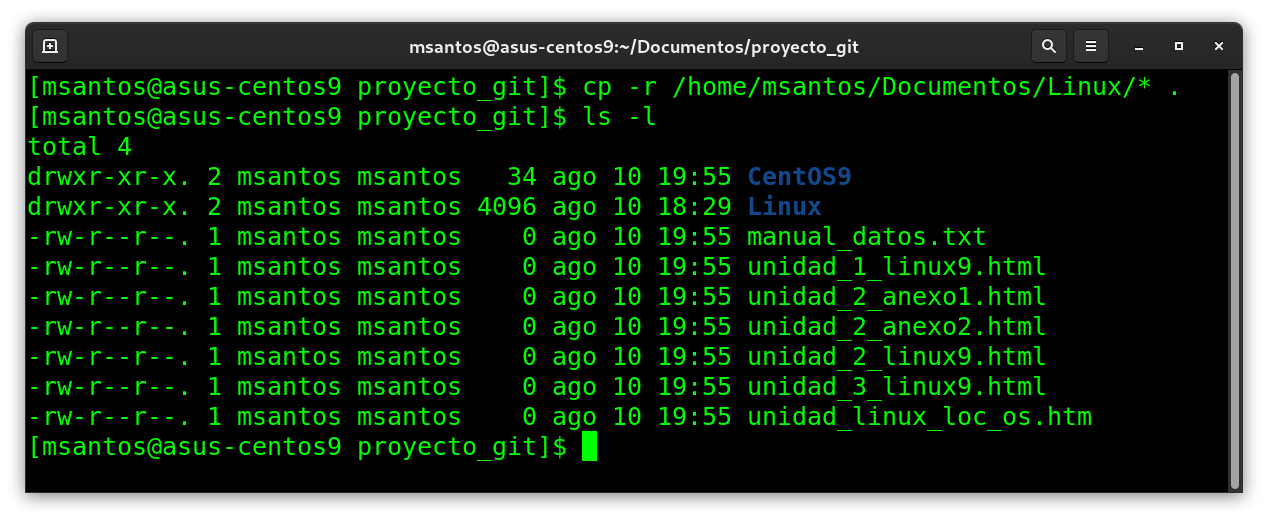Screen dimensions: 1268x521
Task: Click the blue Linux directory name
Action: 784,207
